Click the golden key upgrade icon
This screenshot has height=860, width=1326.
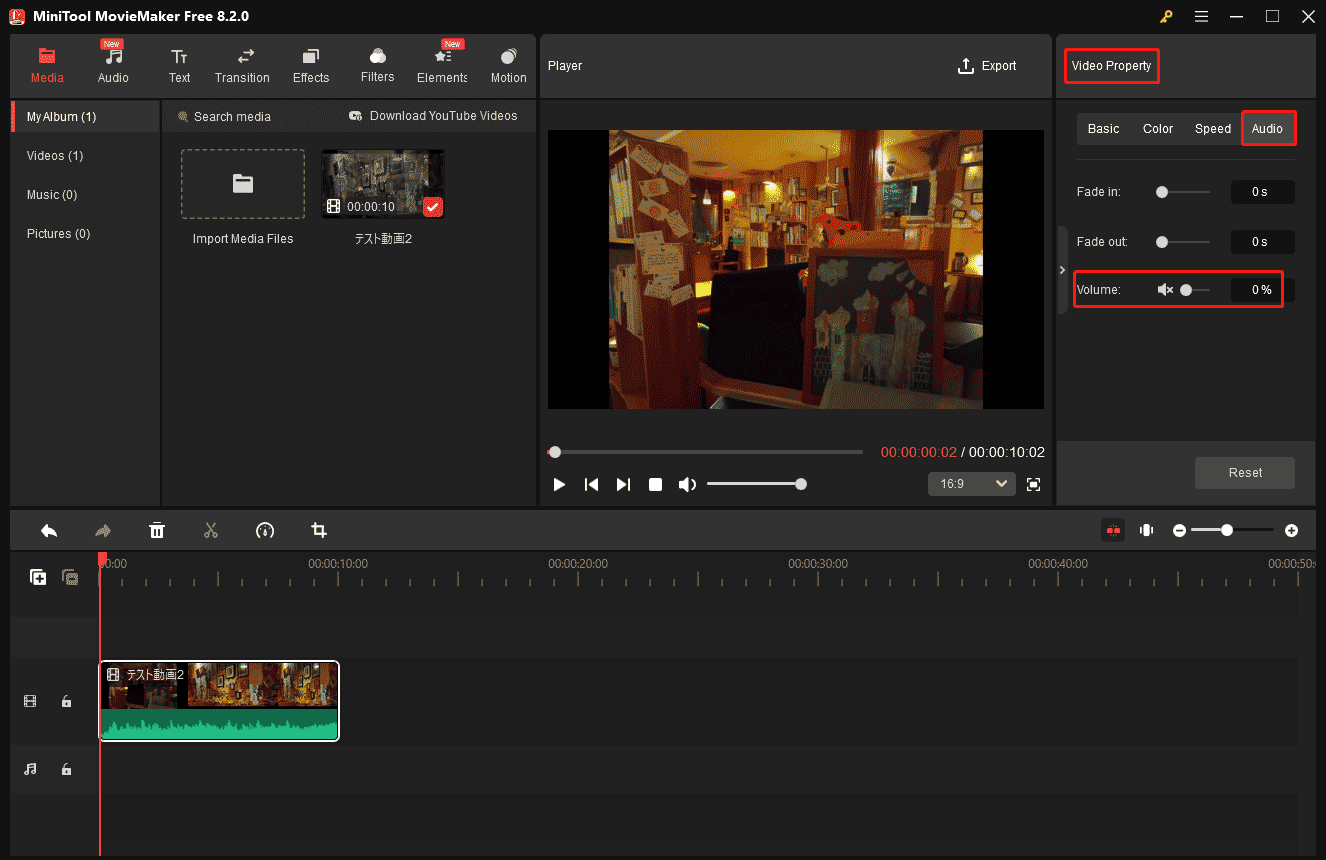click(1166, 16)
